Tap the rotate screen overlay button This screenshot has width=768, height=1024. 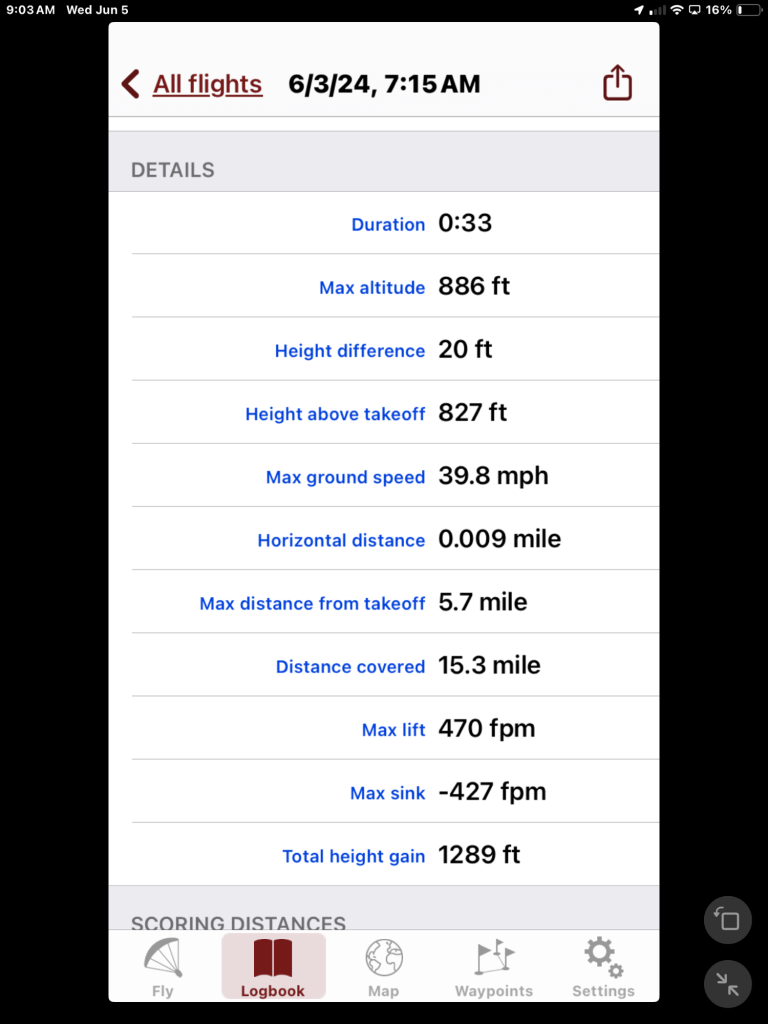(x=728, y=920)
